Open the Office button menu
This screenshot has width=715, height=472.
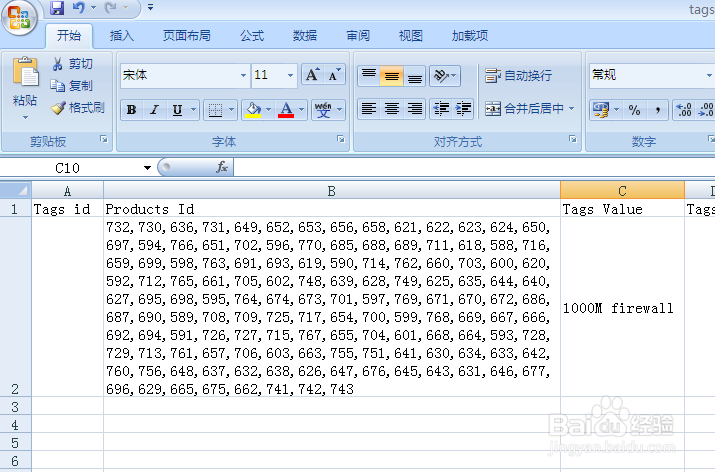click(x=19, y=18)
